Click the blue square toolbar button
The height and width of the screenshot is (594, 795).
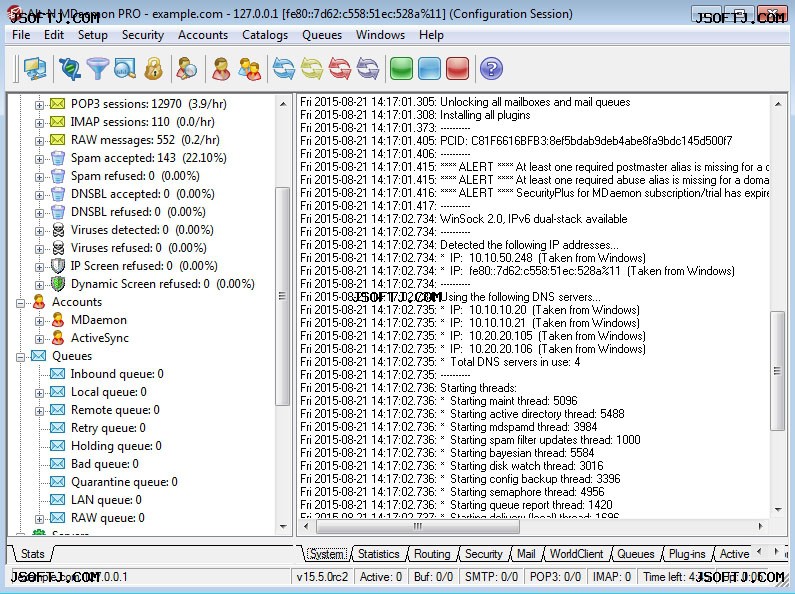coord(429,69)
